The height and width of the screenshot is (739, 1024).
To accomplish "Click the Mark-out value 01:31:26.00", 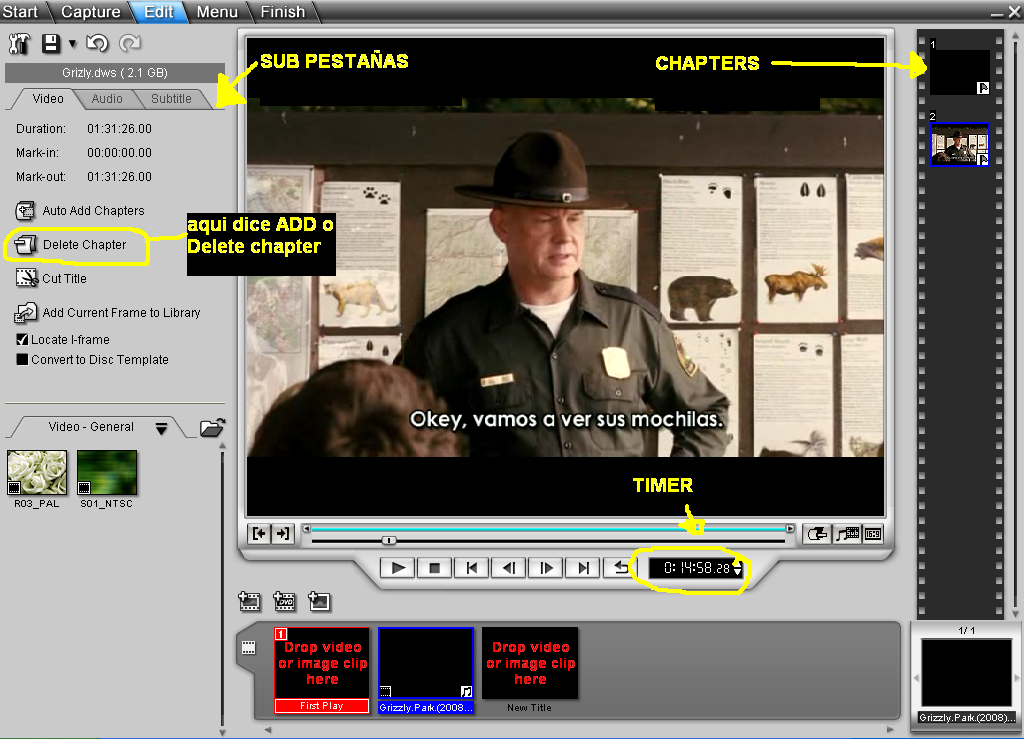I will (120, 177).
